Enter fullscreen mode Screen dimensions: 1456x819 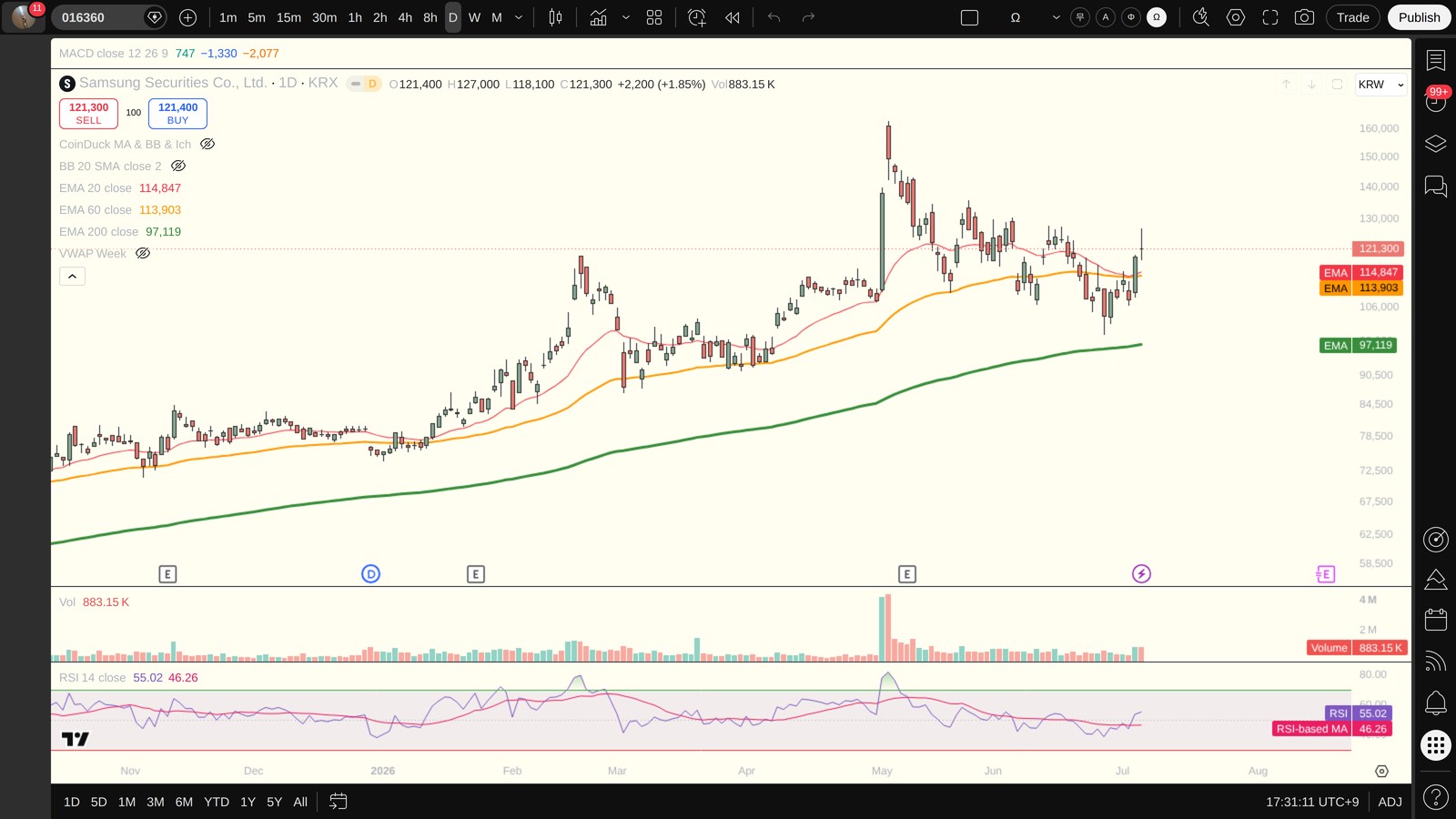coord(1270,17)
